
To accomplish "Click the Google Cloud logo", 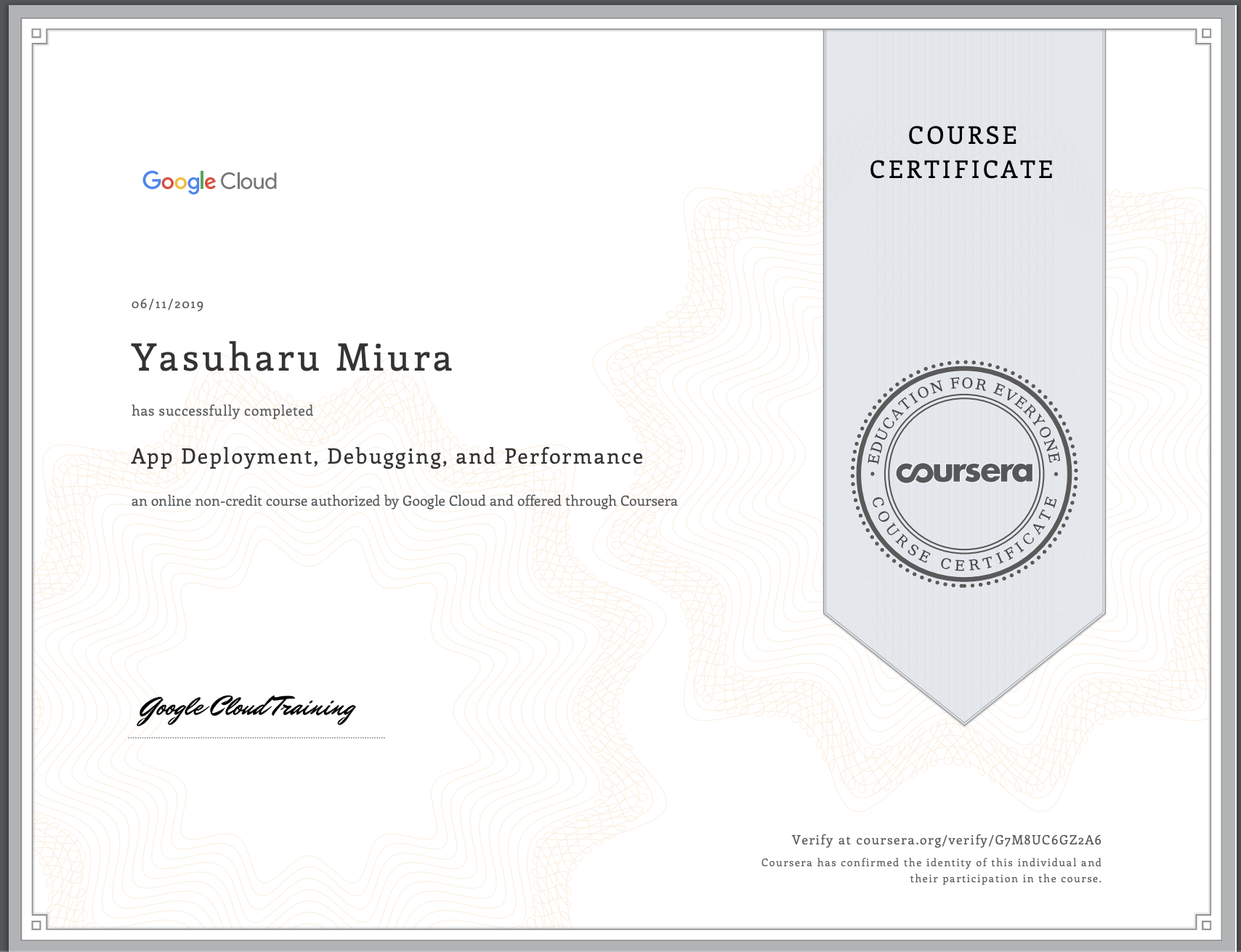I will [x=209, y=182].
